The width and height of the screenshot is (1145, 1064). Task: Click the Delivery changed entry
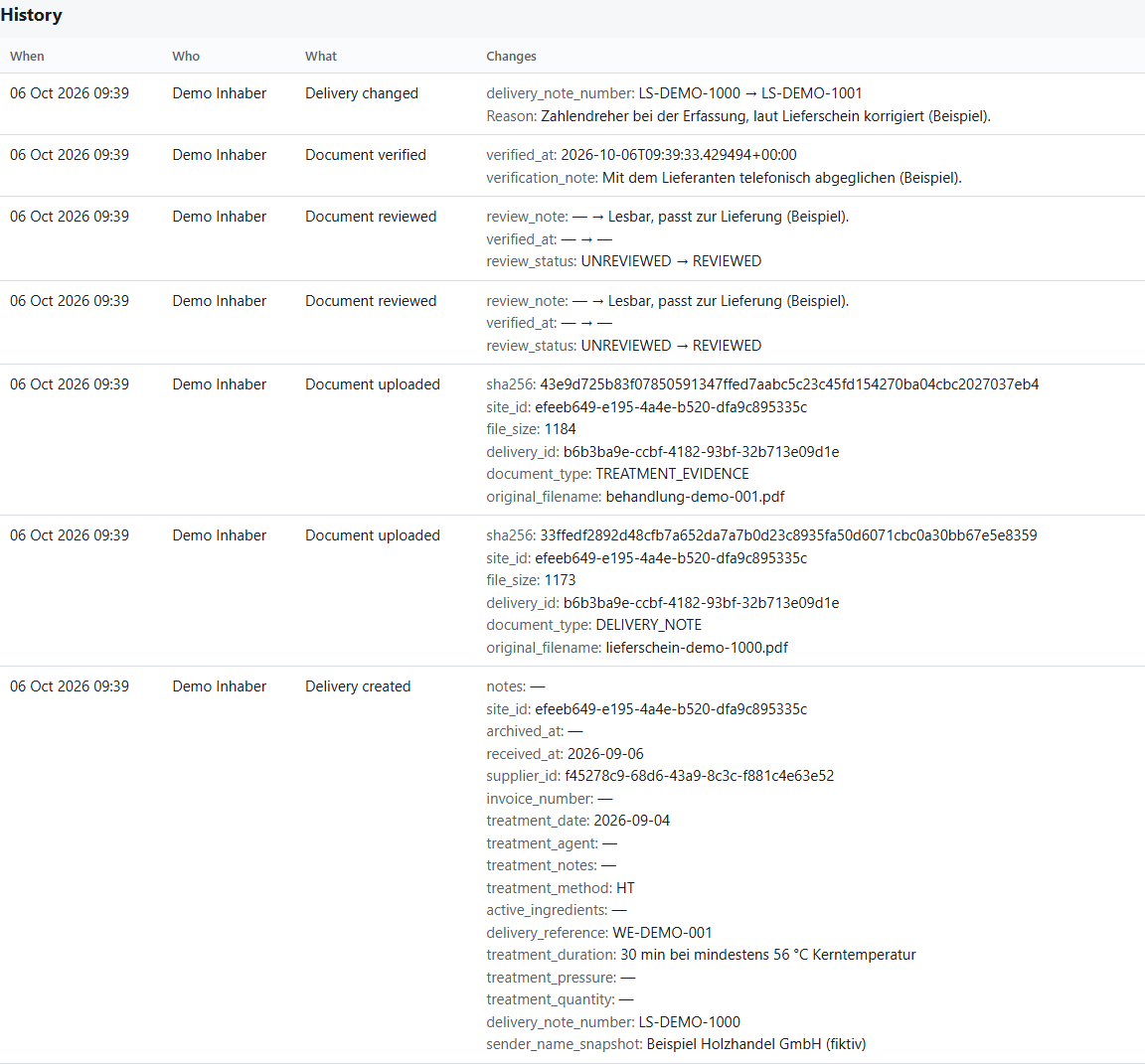tap(362, 93)
